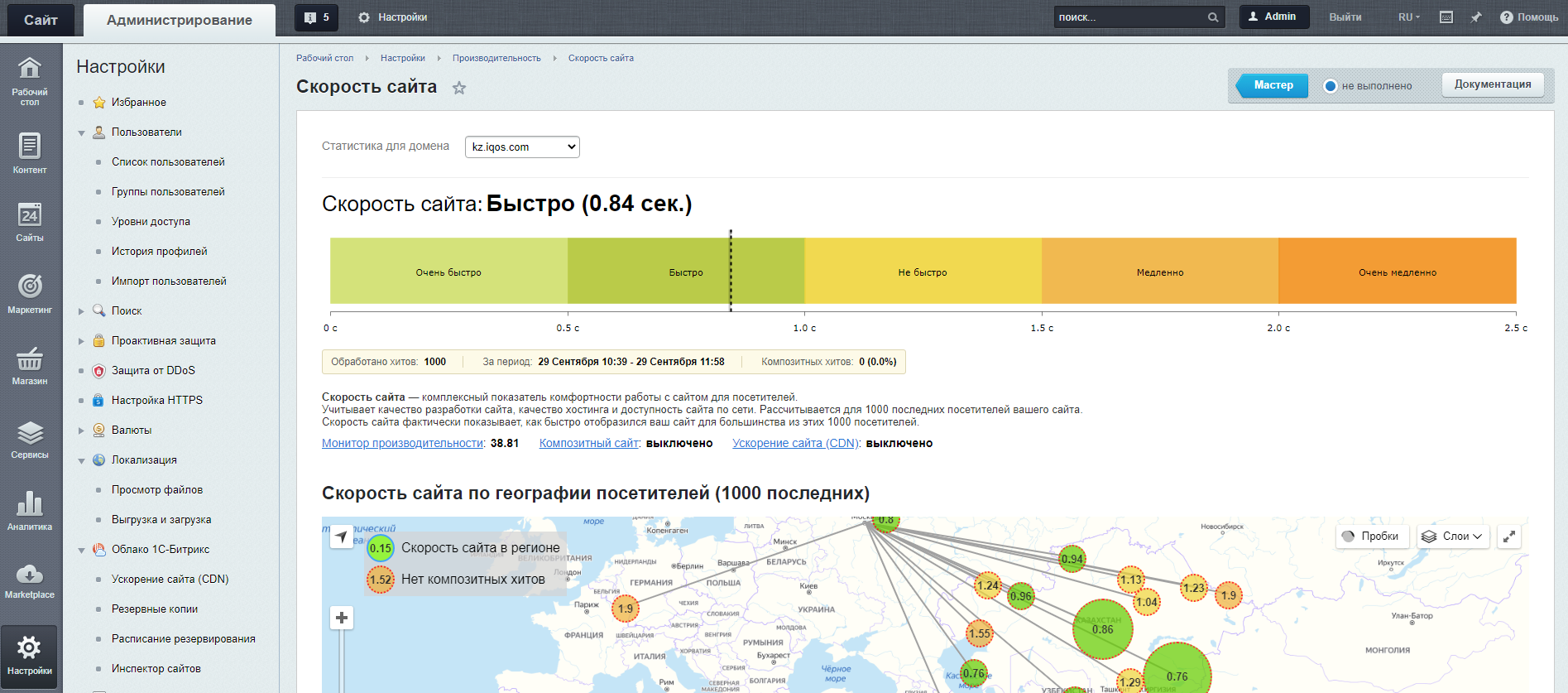Viewport: 1568px width, 693px height.
Task: Open Список пользователей tree item
Action: [168, 161]
